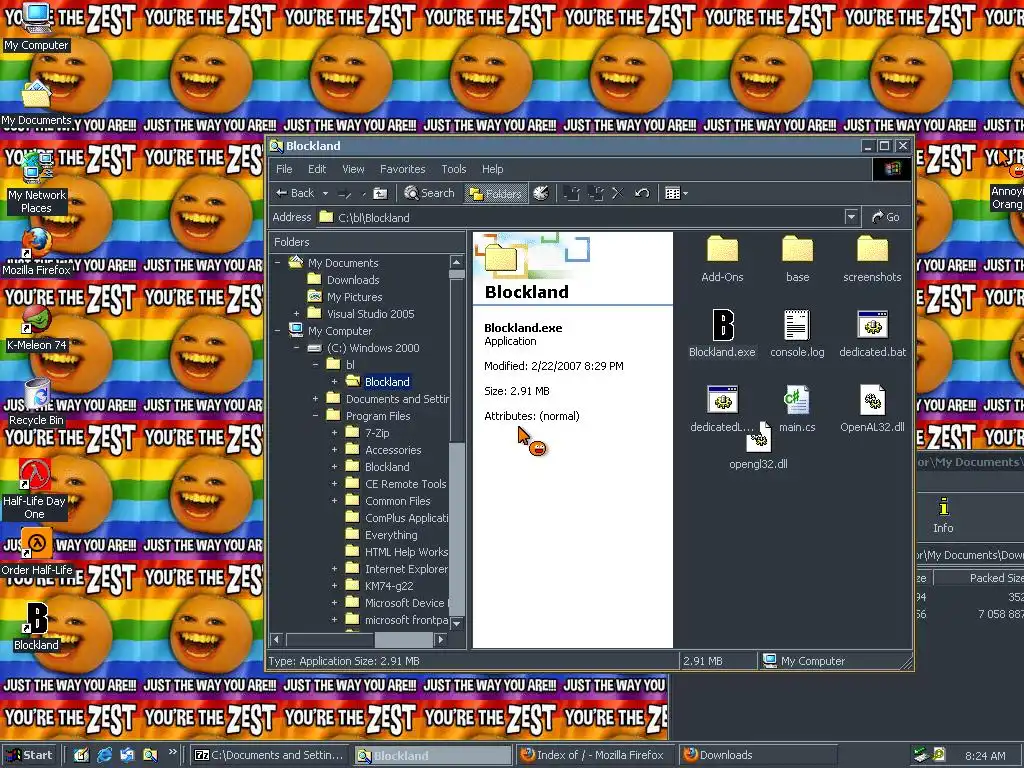Open the Tools menu
1024x768 pixels.
[454, 169]
